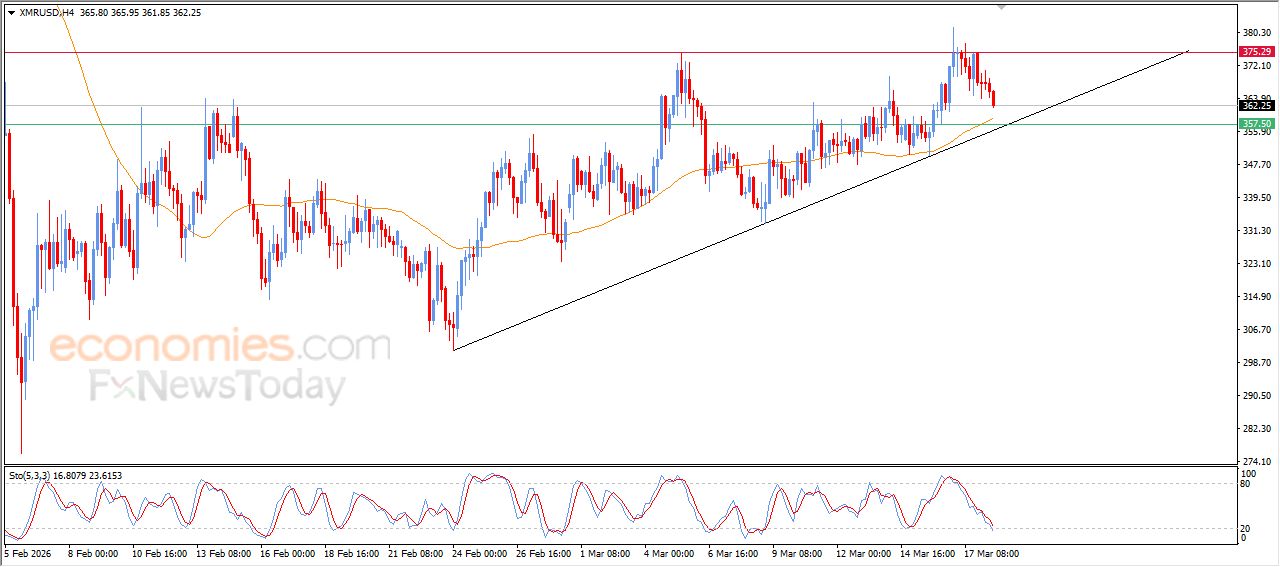Image resolution: width=1280 pixels, height=567 pixels.
Task: Click the stochastic 80 level value
Action: 1246,483
